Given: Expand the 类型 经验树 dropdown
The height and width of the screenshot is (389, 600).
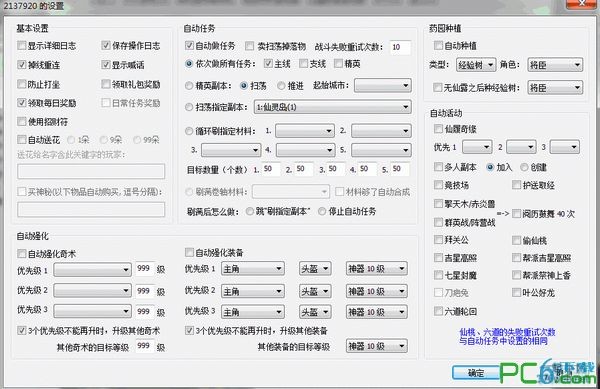Looking at the screenshot, I should pos(476,65).
